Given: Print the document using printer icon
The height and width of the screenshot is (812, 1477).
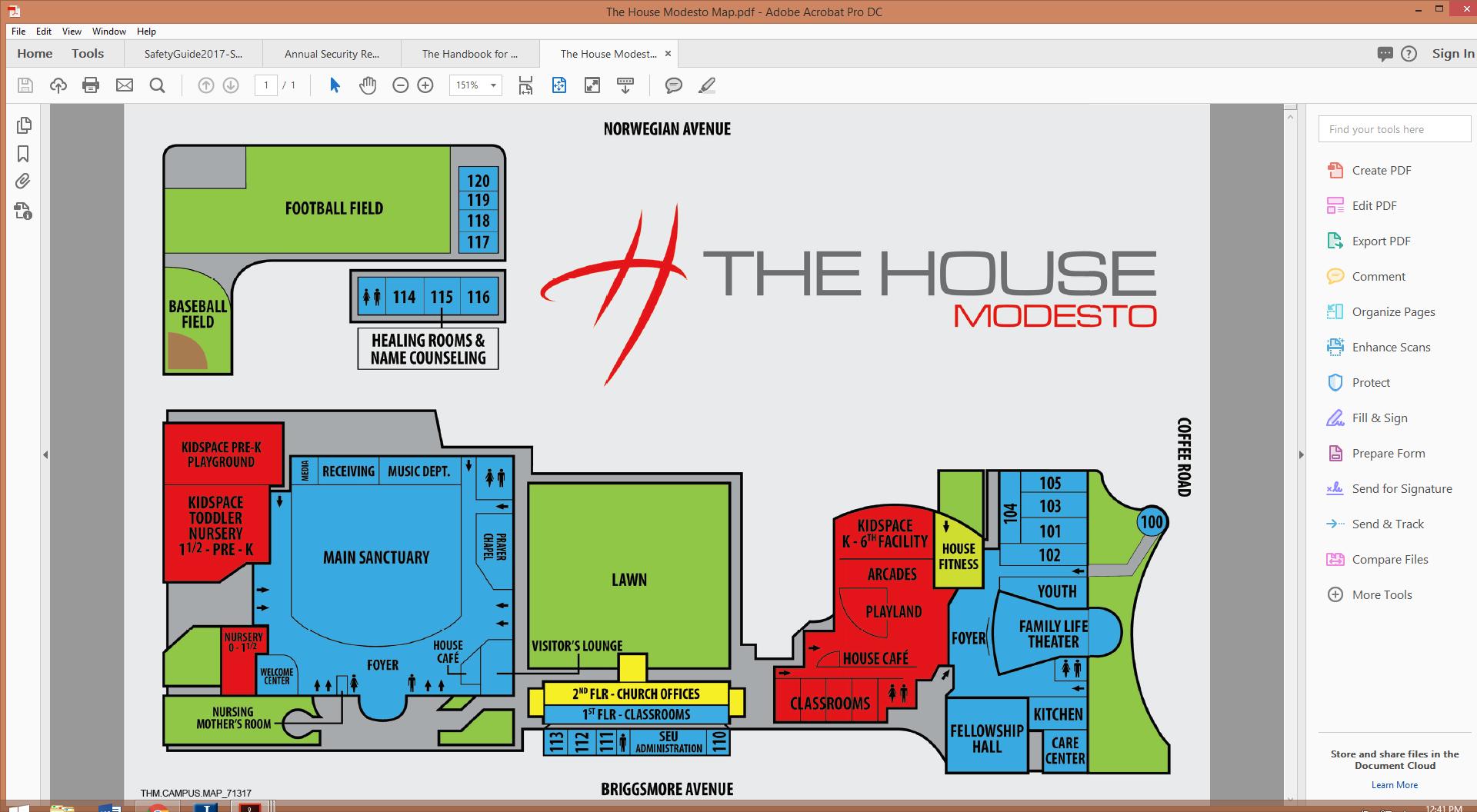Looking at the screenshot, I should point(91,85).
